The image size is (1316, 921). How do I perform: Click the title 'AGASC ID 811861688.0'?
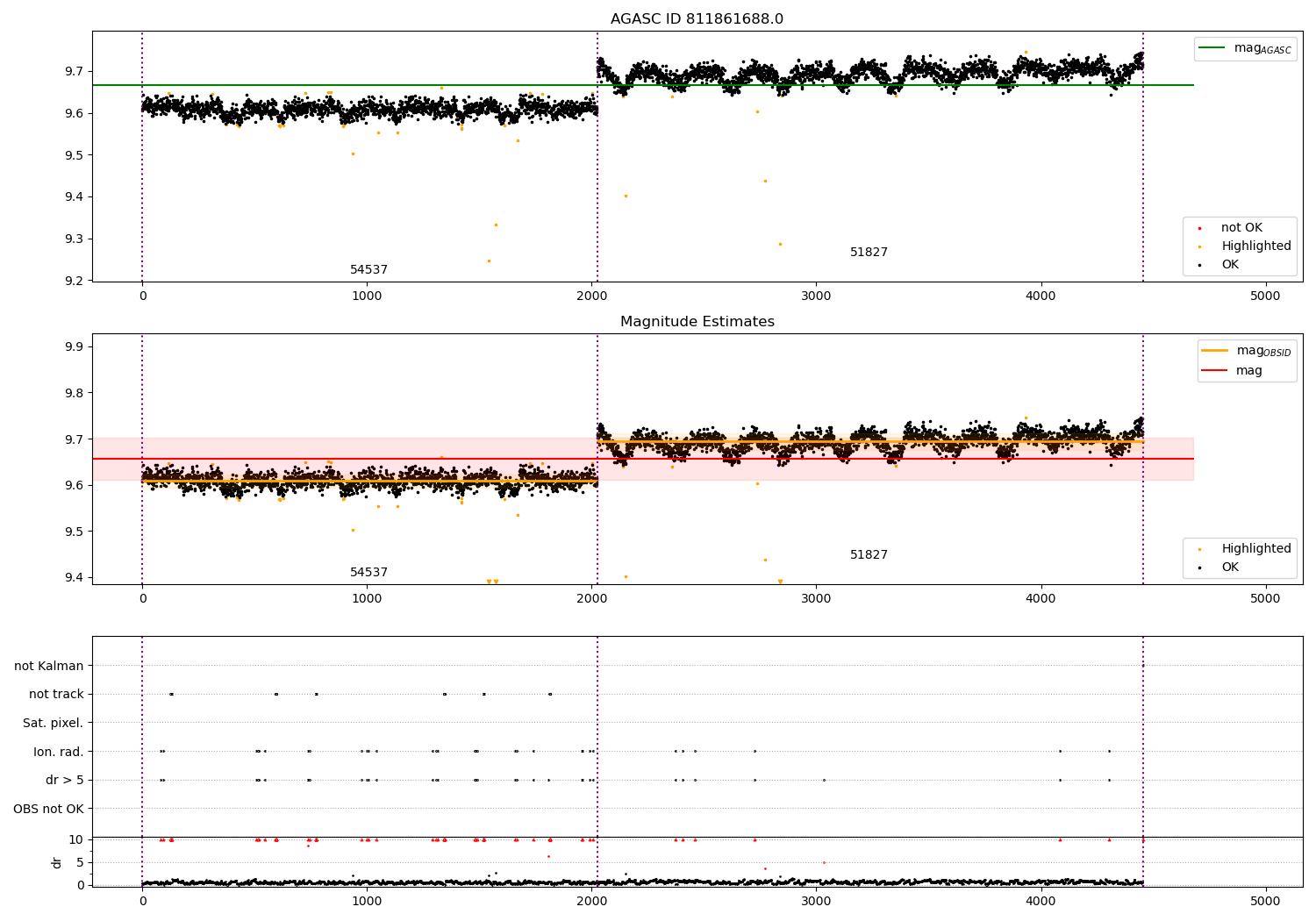pyautogui.click(x=697, y=19)
